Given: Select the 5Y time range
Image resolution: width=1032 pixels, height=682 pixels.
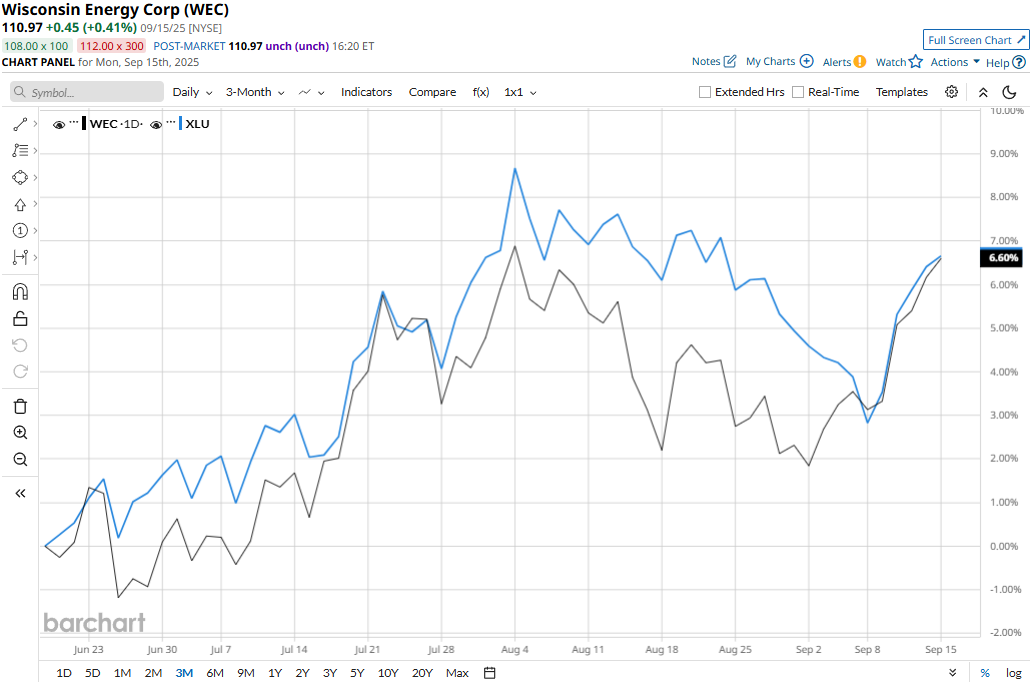Looking at the screenshot, I should [x=357, y=673].
